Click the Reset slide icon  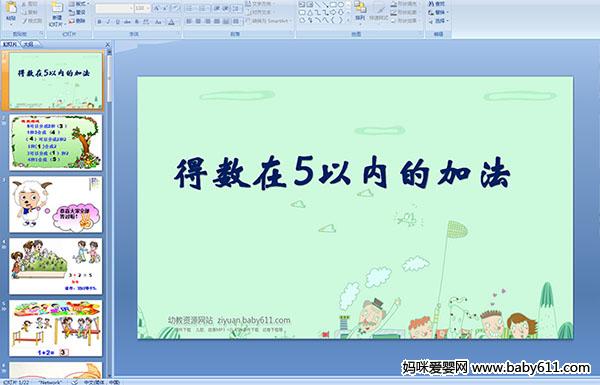[x=77, y=12]
